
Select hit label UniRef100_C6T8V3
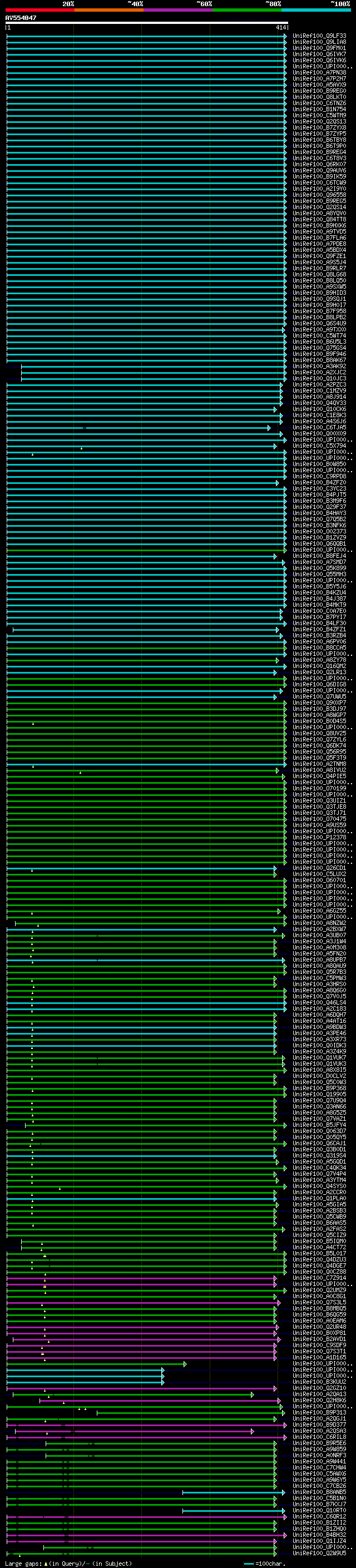coord(319,159)
